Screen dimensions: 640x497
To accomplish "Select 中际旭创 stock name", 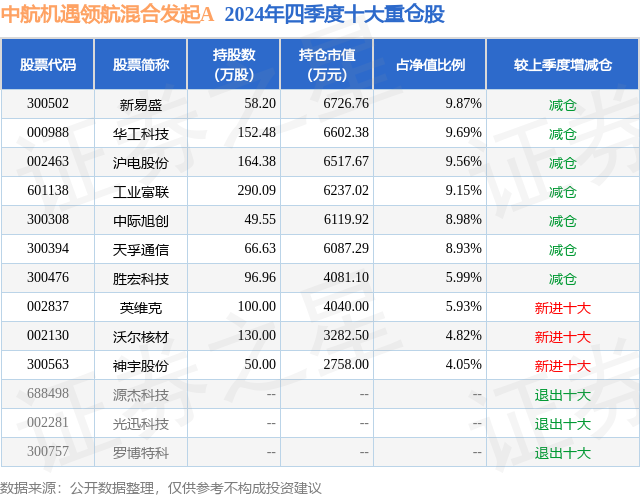I will click(141, 221).
